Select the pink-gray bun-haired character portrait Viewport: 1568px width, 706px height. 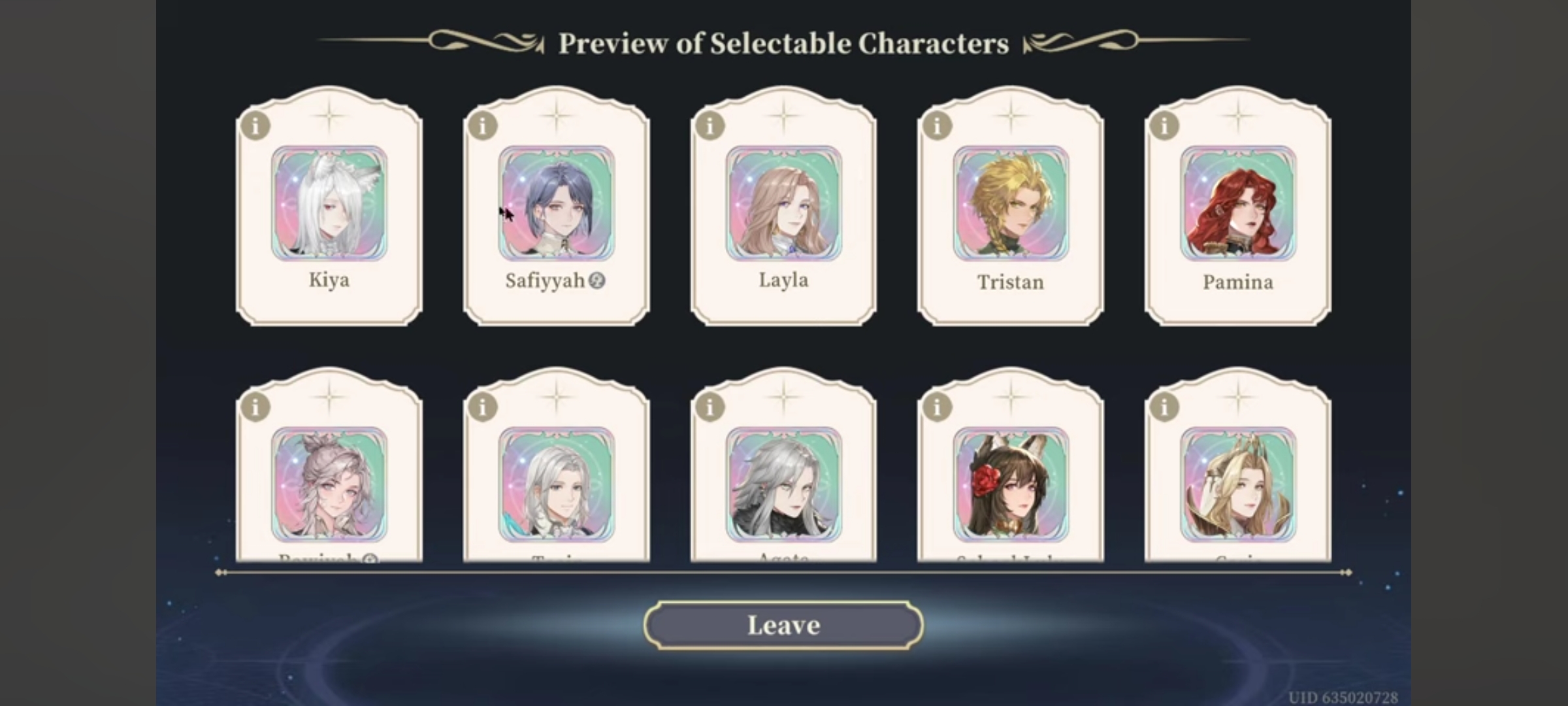(x=329, y=485)
